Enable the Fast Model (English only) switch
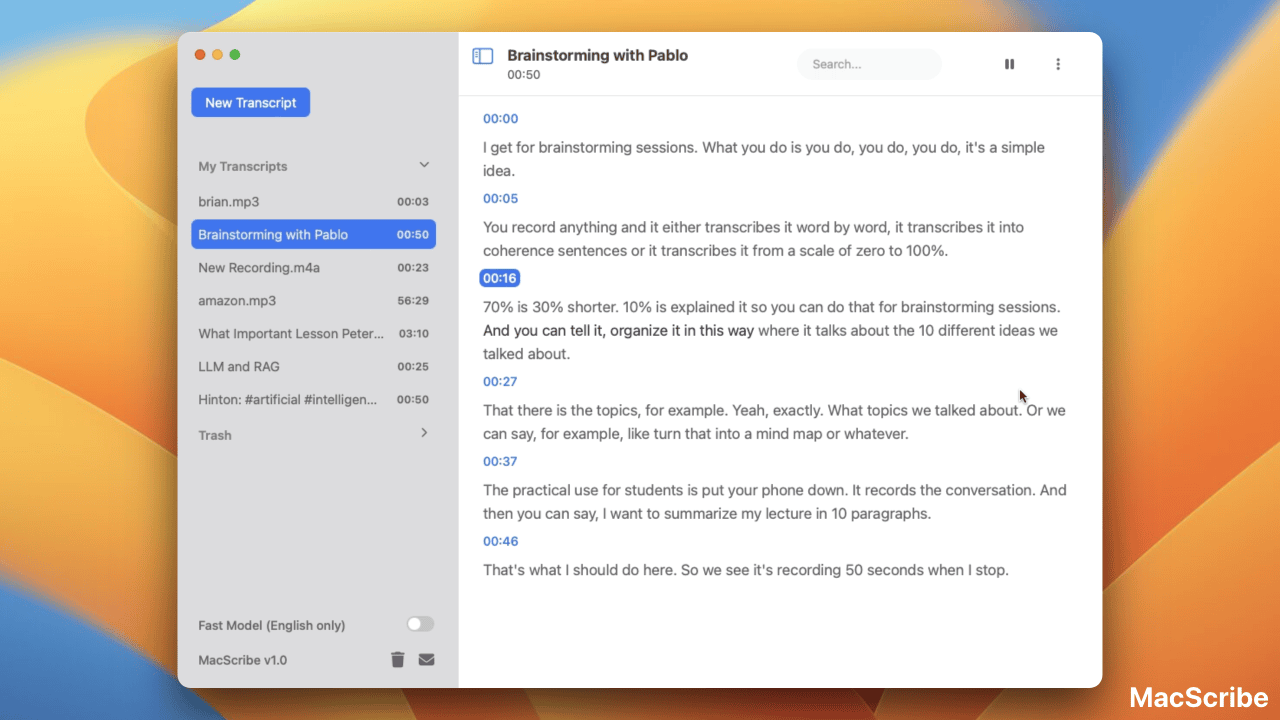1280x720 pixels. pos(419,623)
